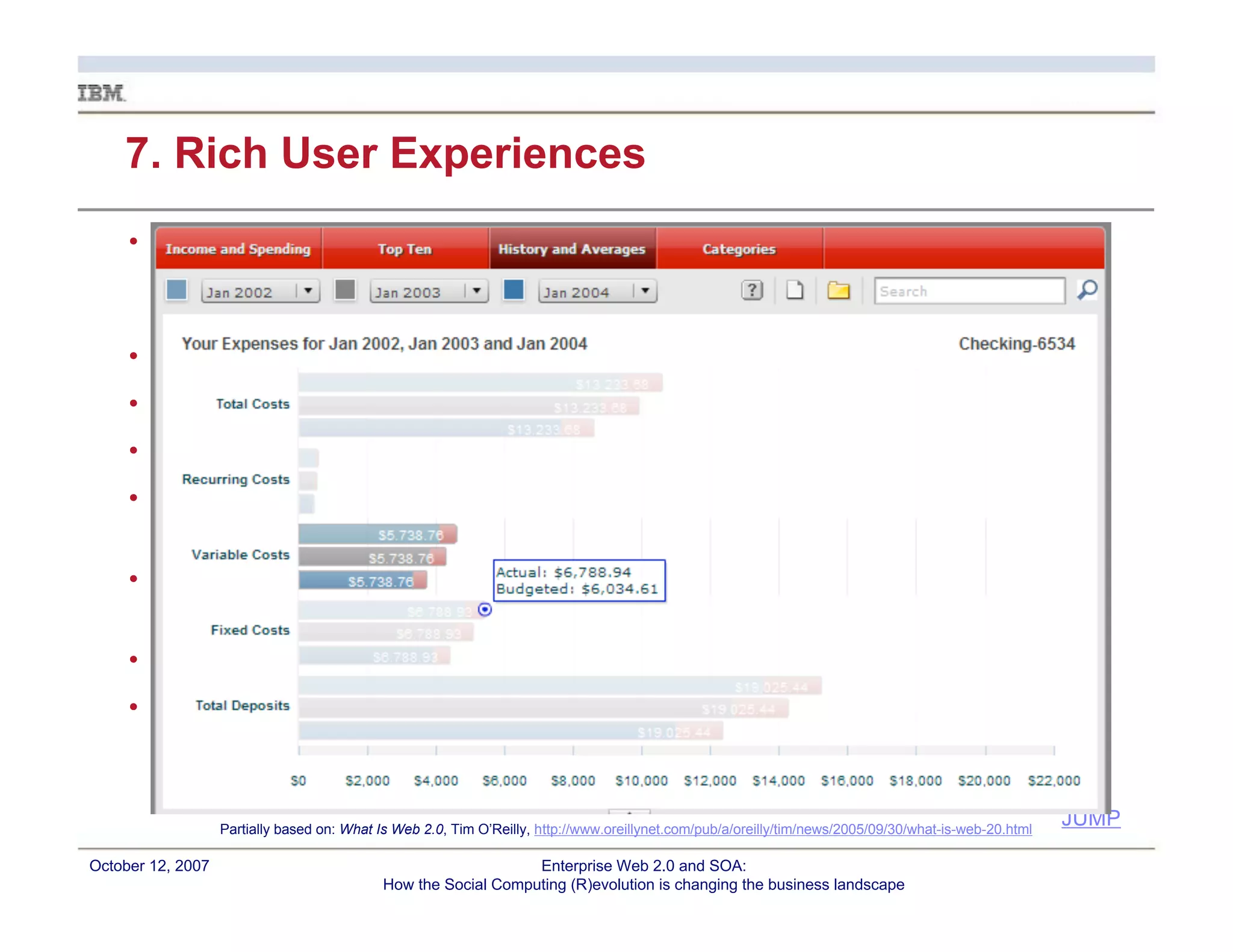
Task: Click the Total Costs row label
Action: coord(253,404)
